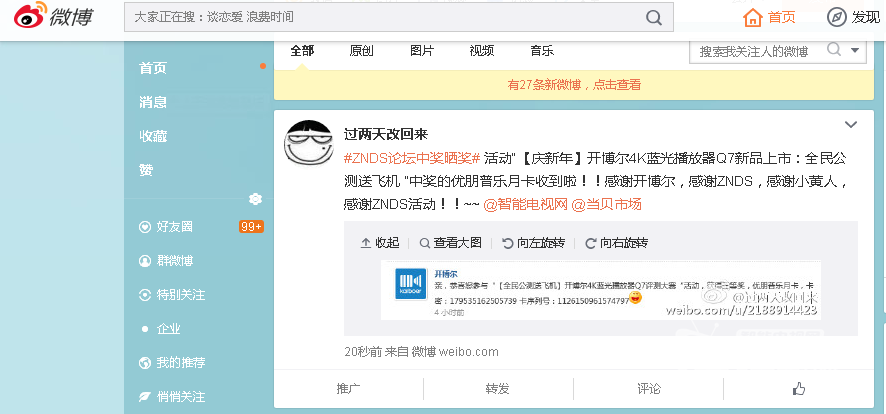Click the Weibo logo
Viewport: 886px width, 414px height.
click(54, 15)
